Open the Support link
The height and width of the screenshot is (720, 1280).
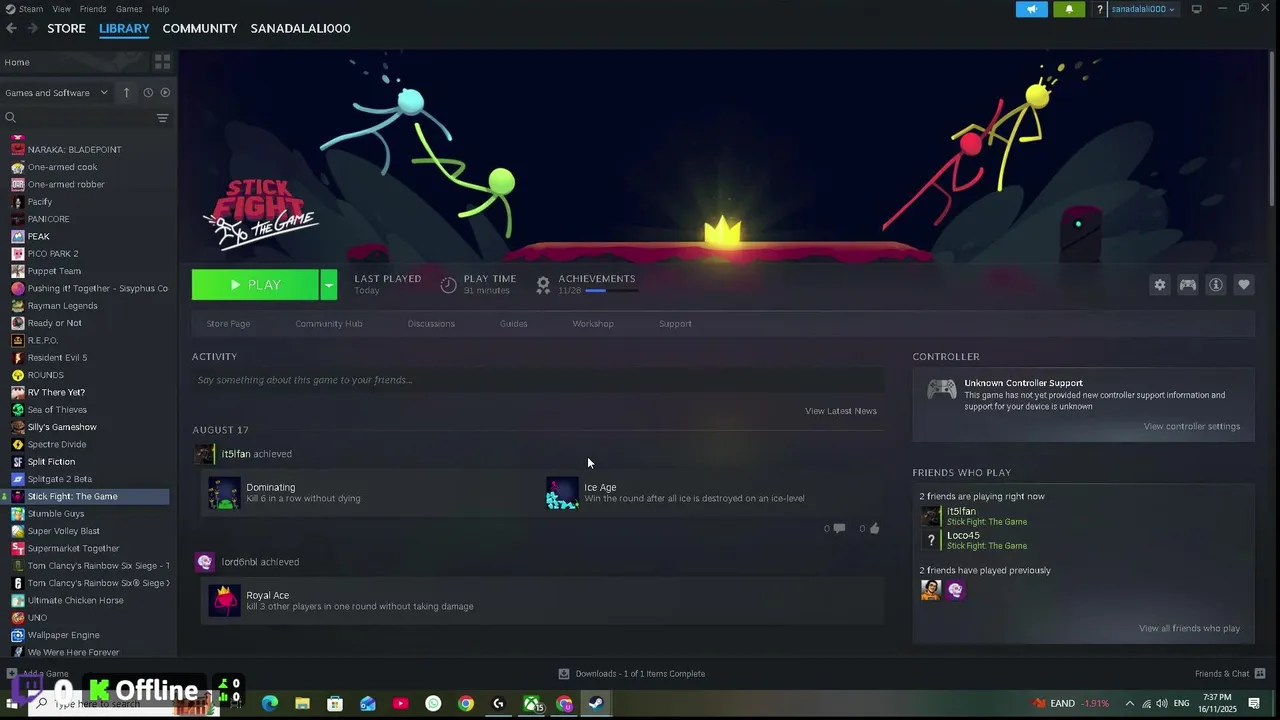pyautogui.click(x=675, y=324)
